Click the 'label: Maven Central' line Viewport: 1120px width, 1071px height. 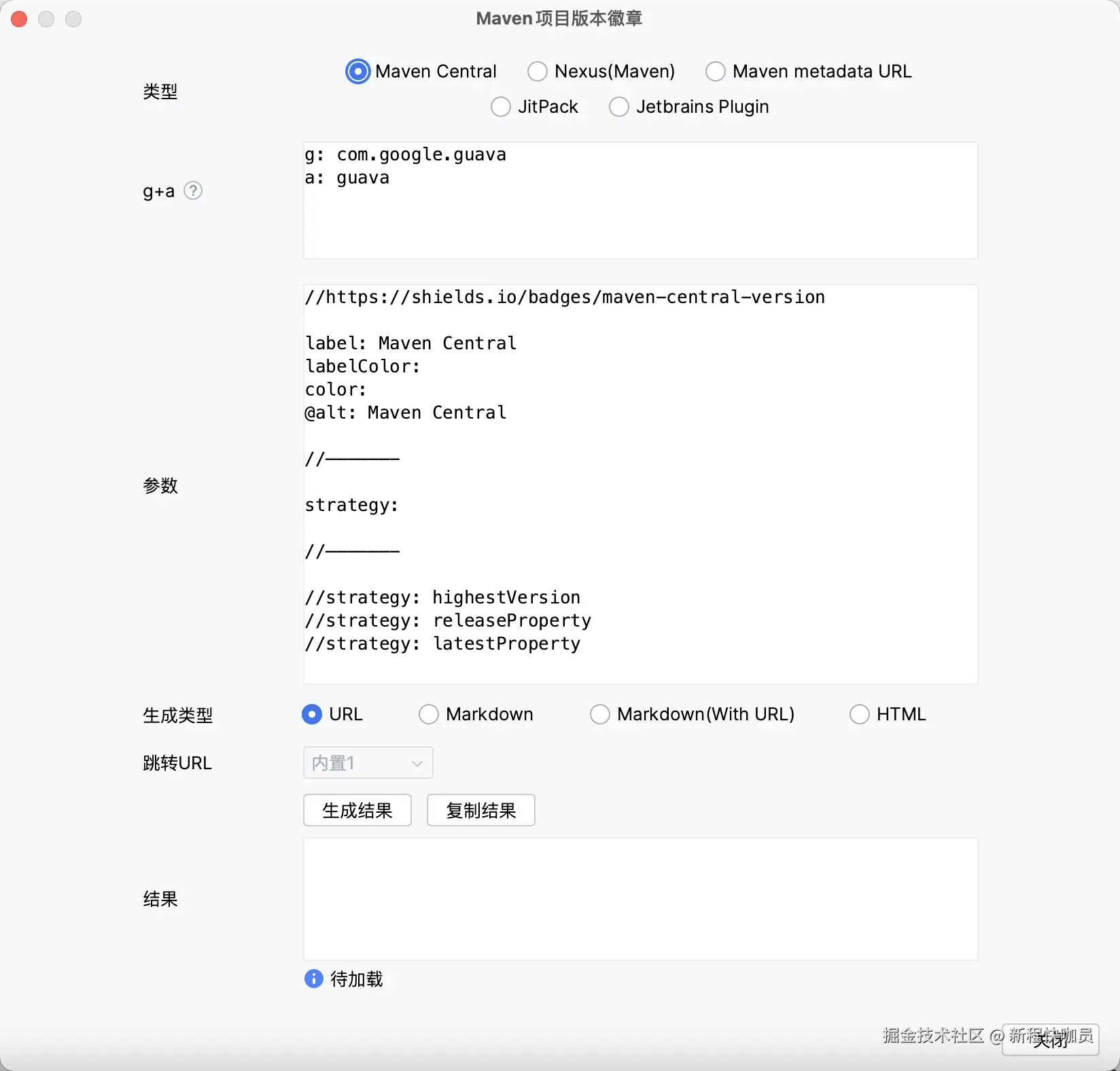click(x=411, y=343)
